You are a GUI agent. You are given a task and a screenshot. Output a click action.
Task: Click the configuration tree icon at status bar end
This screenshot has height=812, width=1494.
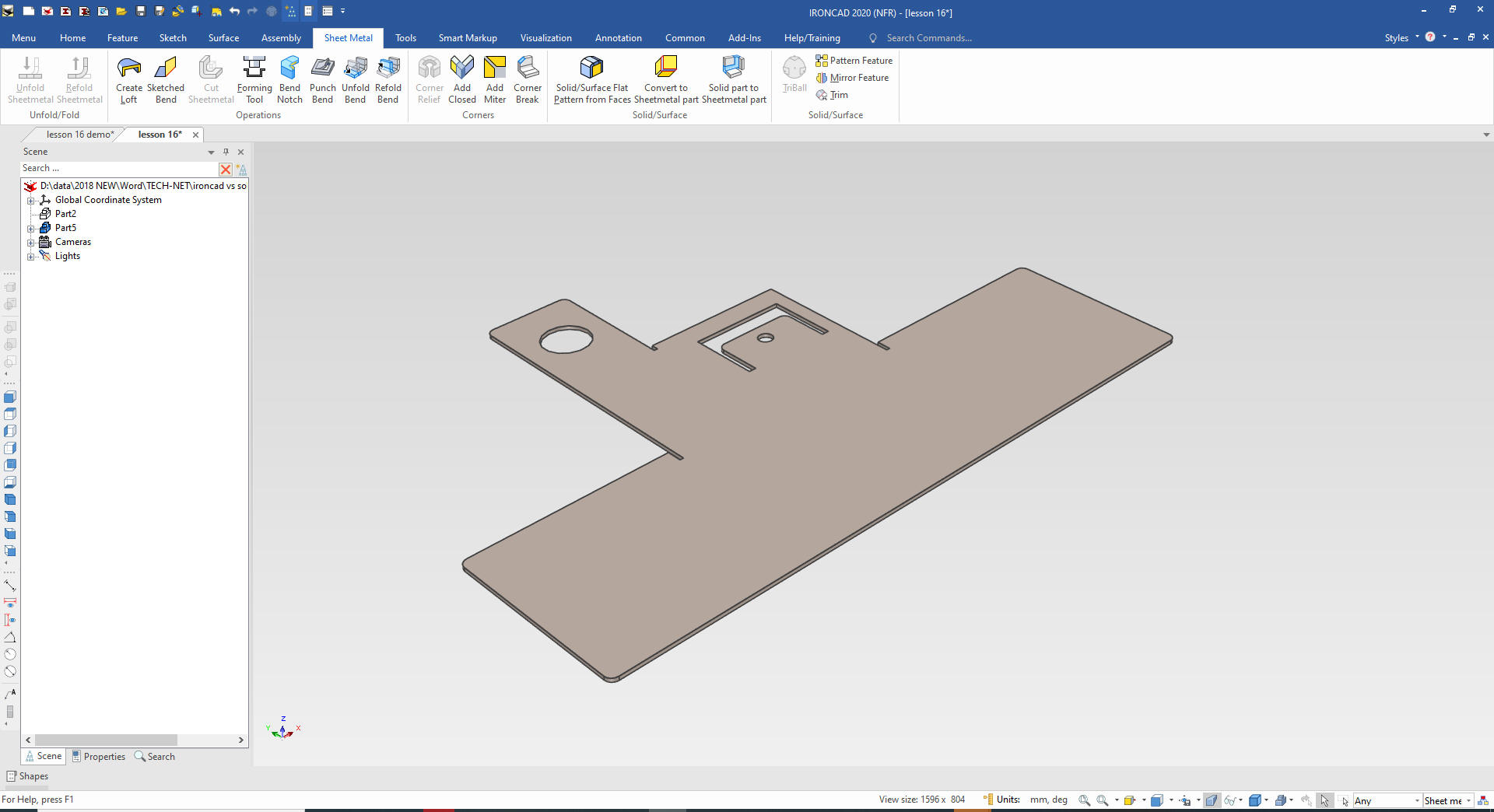pyautogui.click(x=1483, y=800)
